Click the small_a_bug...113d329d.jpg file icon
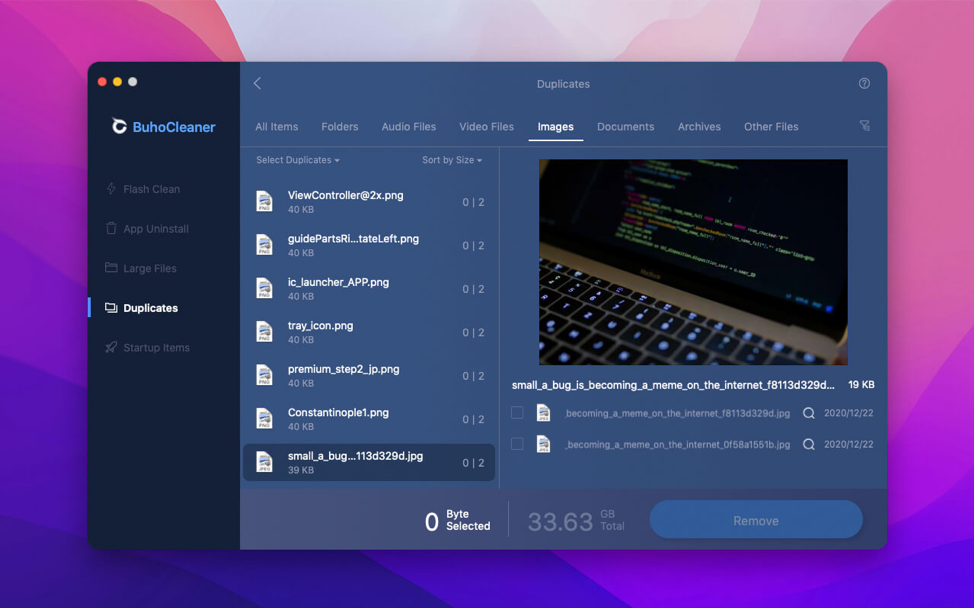 [265, 463]
